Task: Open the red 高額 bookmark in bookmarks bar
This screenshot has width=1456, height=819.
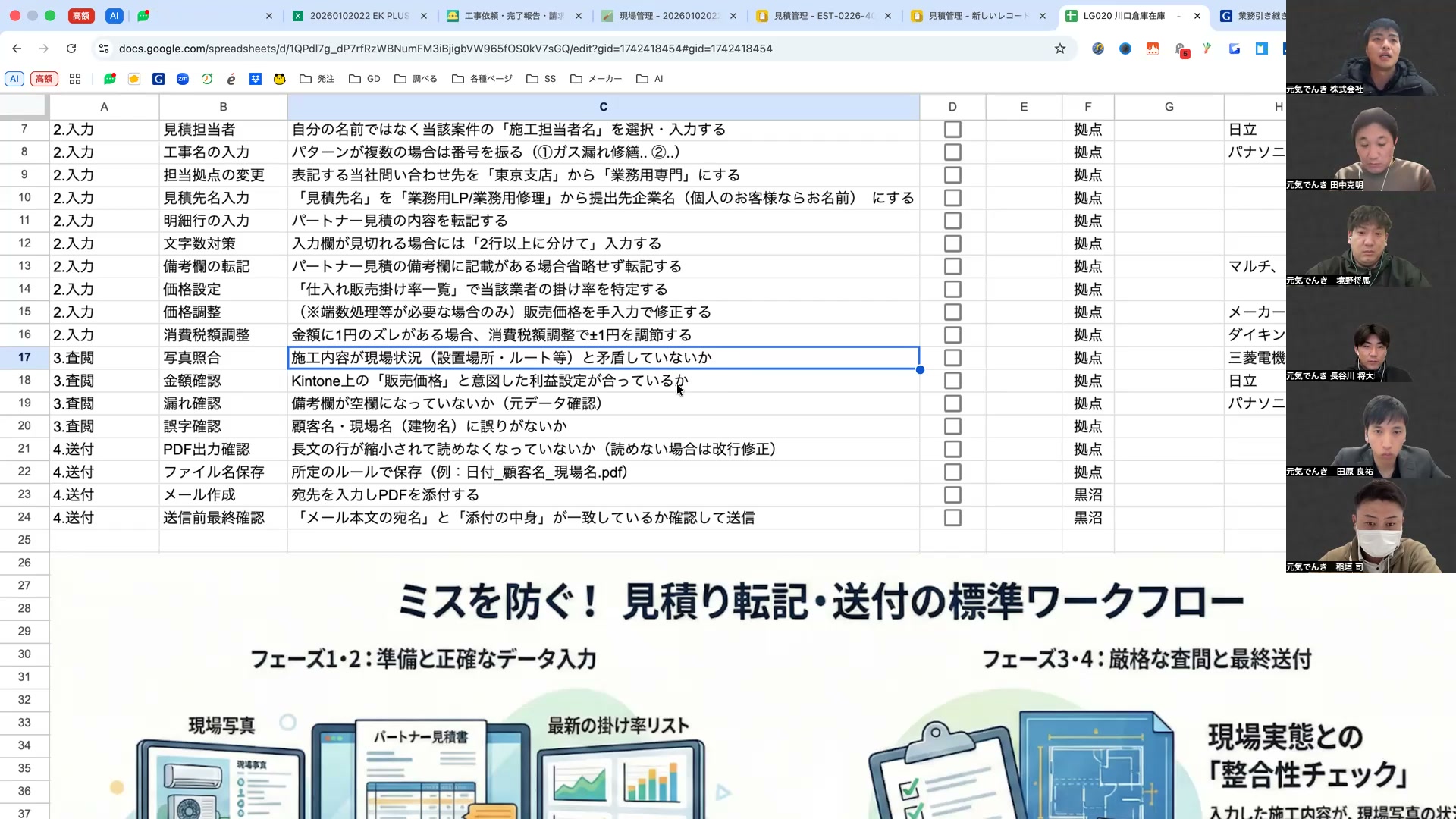Action: pos(44,79)
